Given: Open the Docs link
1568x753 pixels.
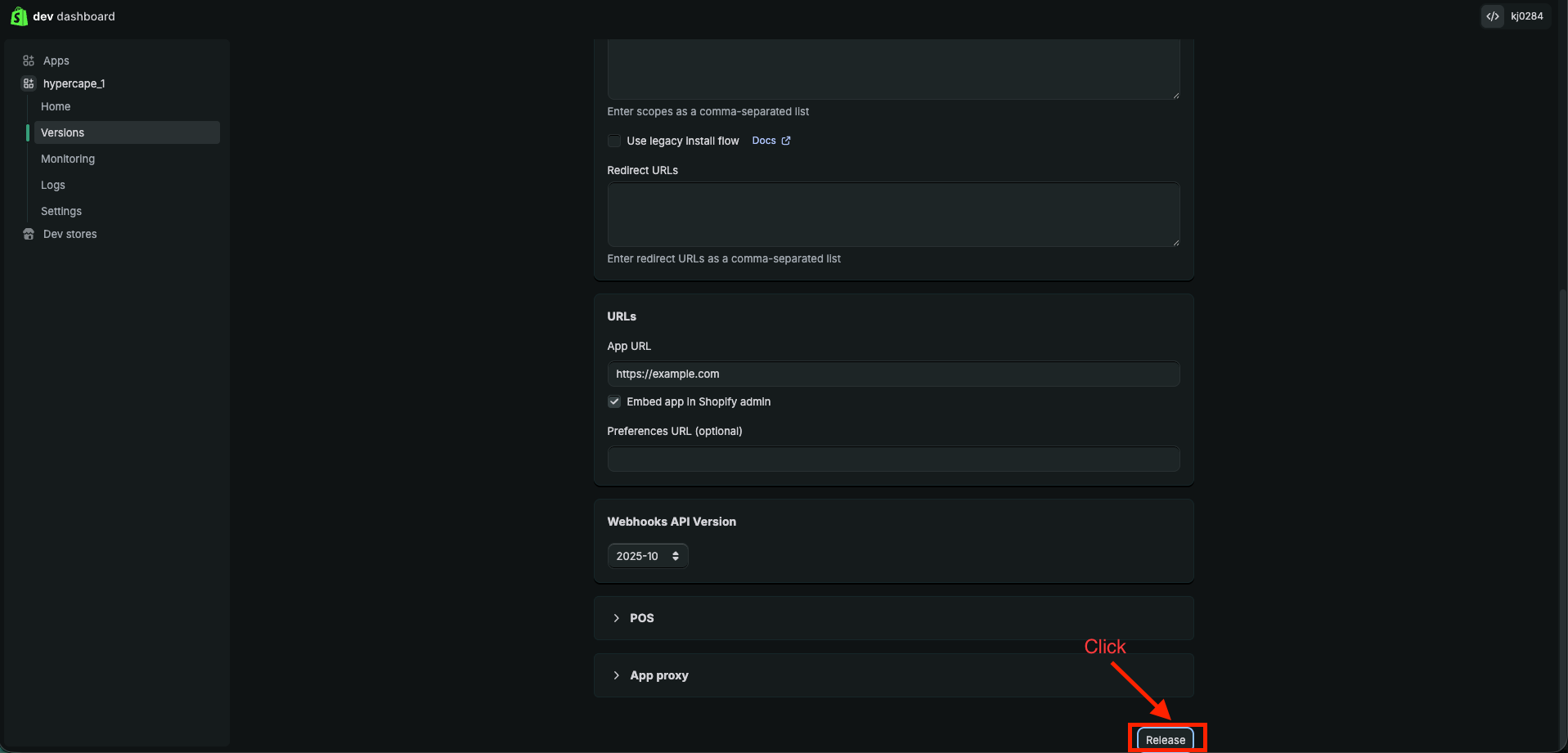Looking at the screenshot, I should [x=764, y=141].
